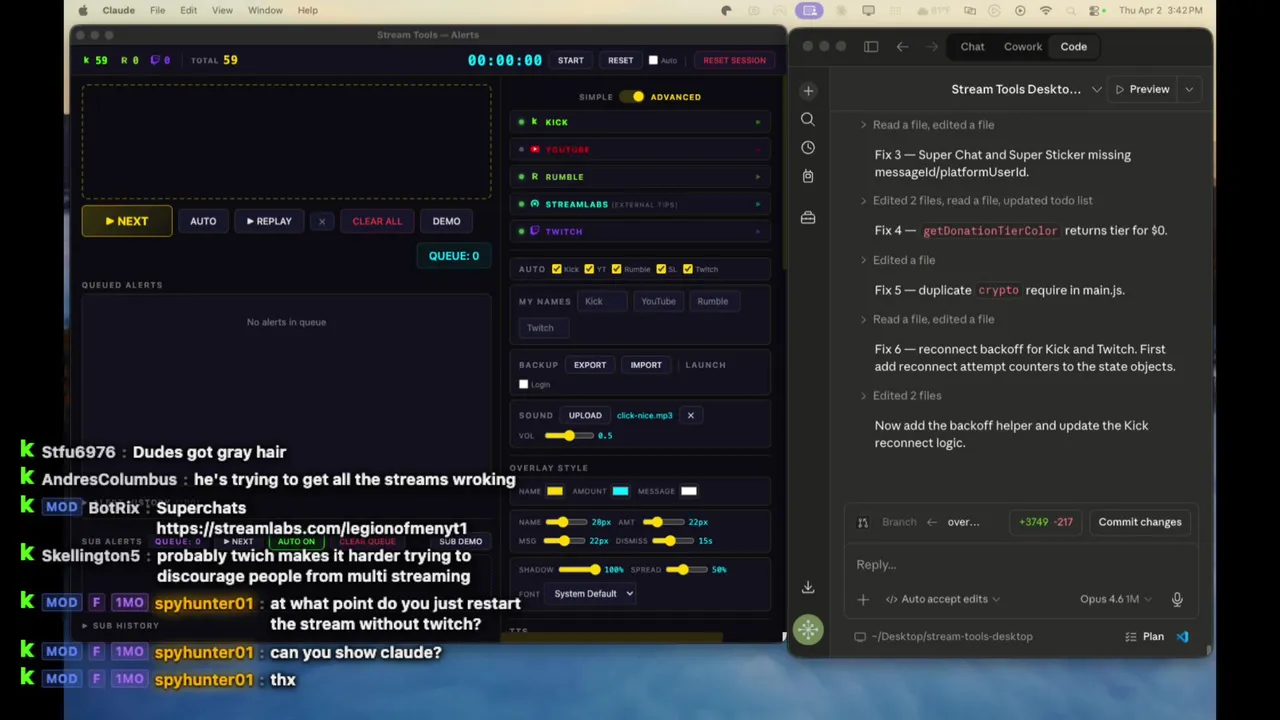
Task: Click the git branch icon
Action: (863, 522)
